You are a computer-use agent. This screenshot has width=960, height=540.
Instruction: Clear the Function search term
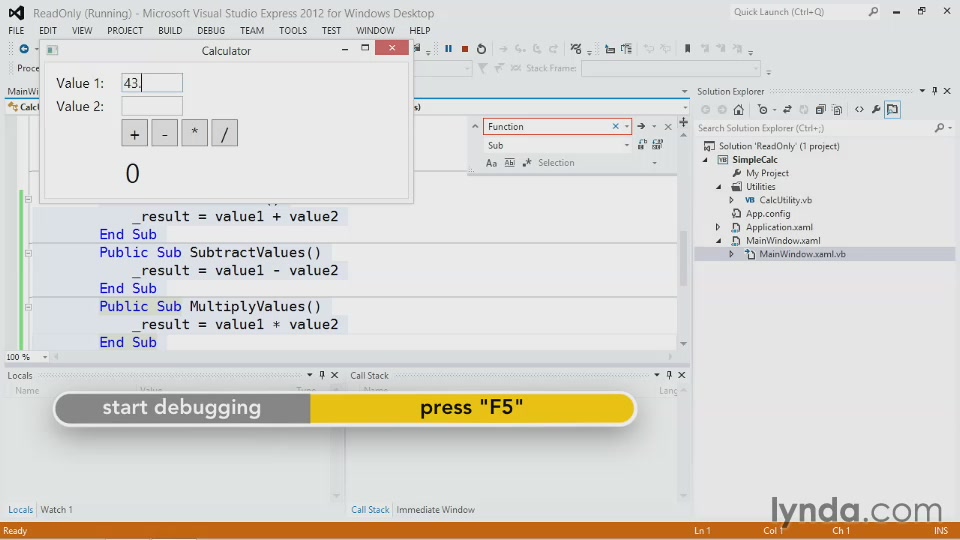coord(615,127)
